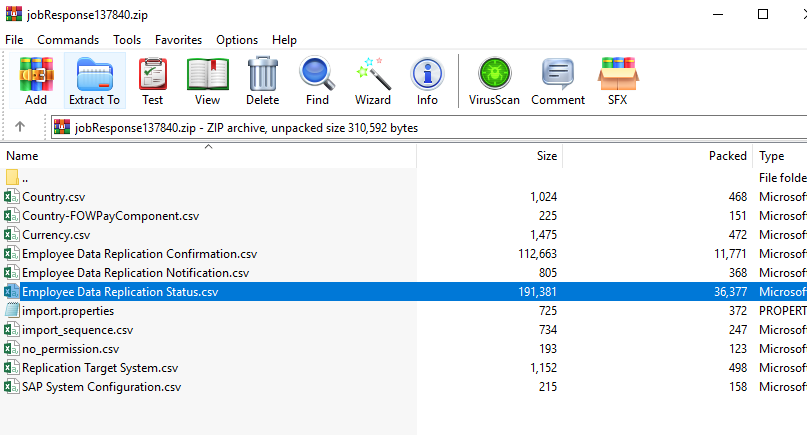Go up one level arrow

20,127
